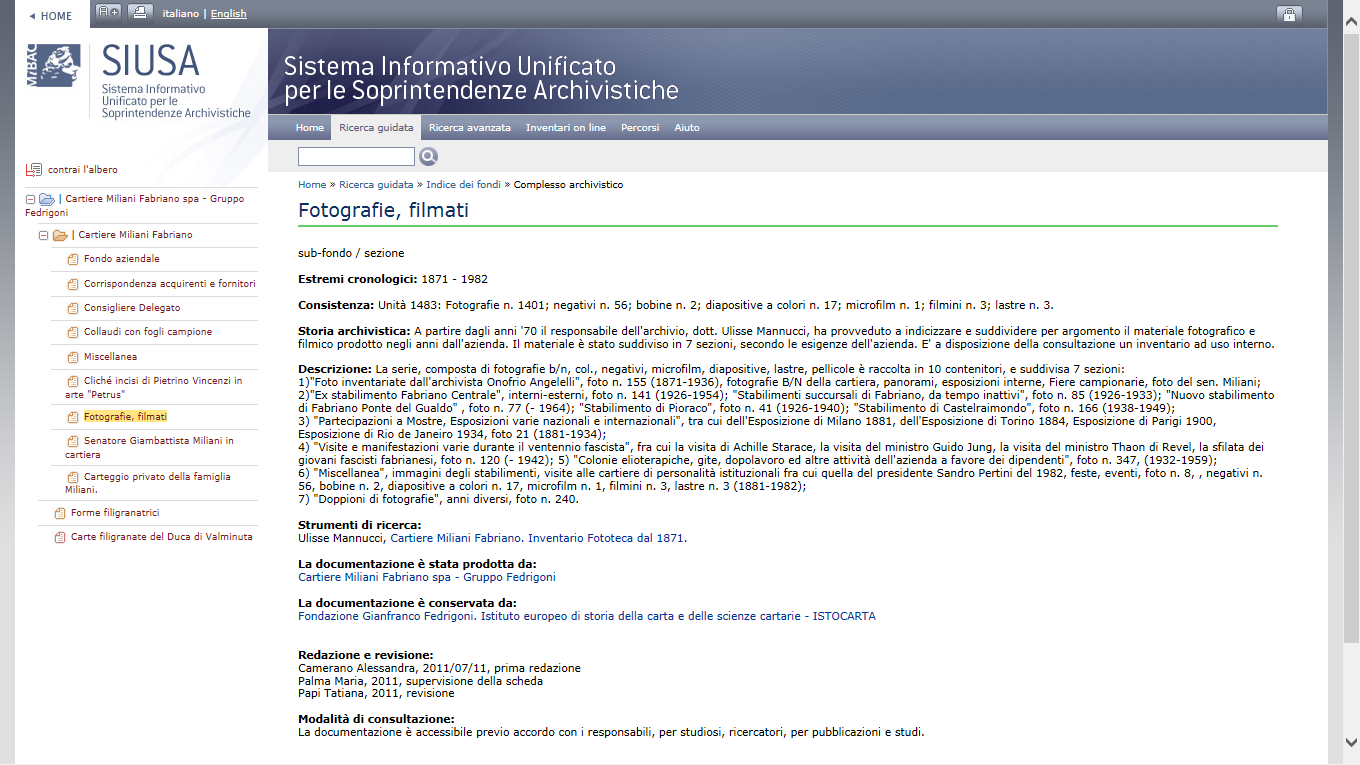
Task: Click Ricerca guidata in the breadcrumb
Action: [x=376, y=185]
